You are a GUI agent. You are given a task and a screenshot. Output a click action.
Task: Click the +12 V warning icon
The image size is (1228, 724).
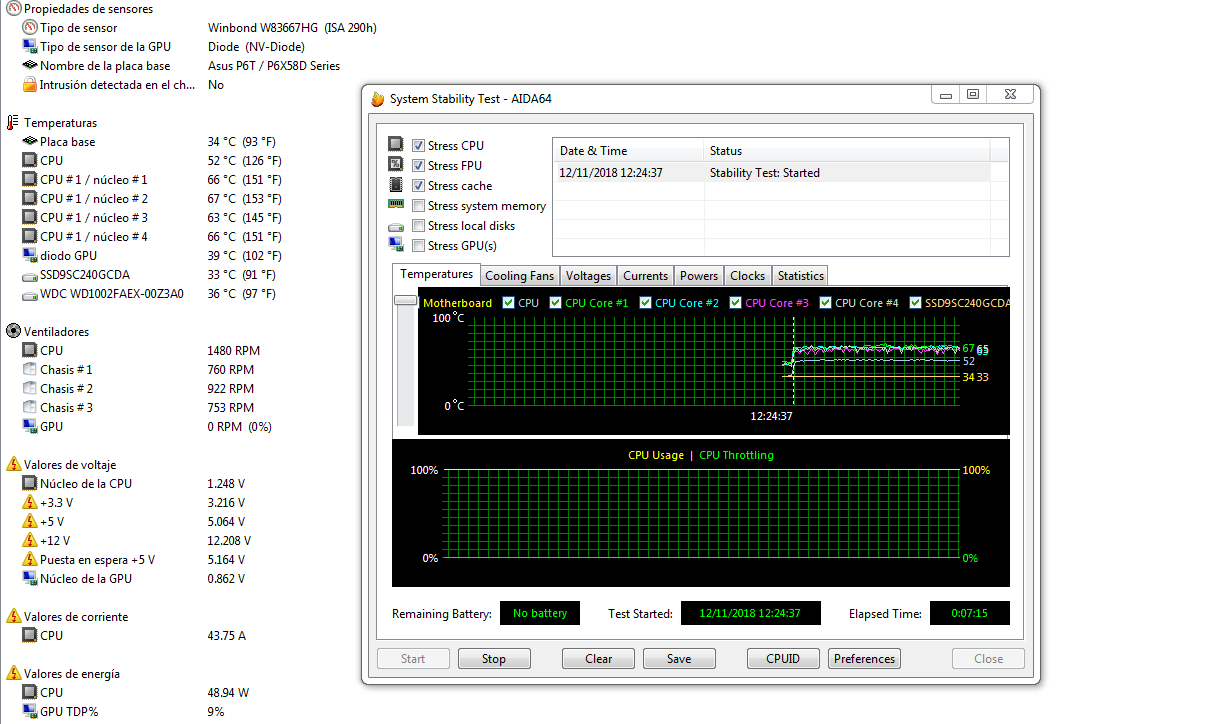point(30,541)
